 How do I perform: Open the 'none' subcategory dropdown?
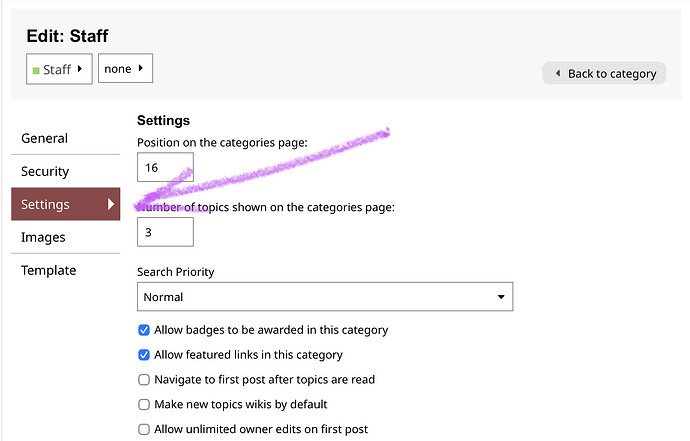125,68
